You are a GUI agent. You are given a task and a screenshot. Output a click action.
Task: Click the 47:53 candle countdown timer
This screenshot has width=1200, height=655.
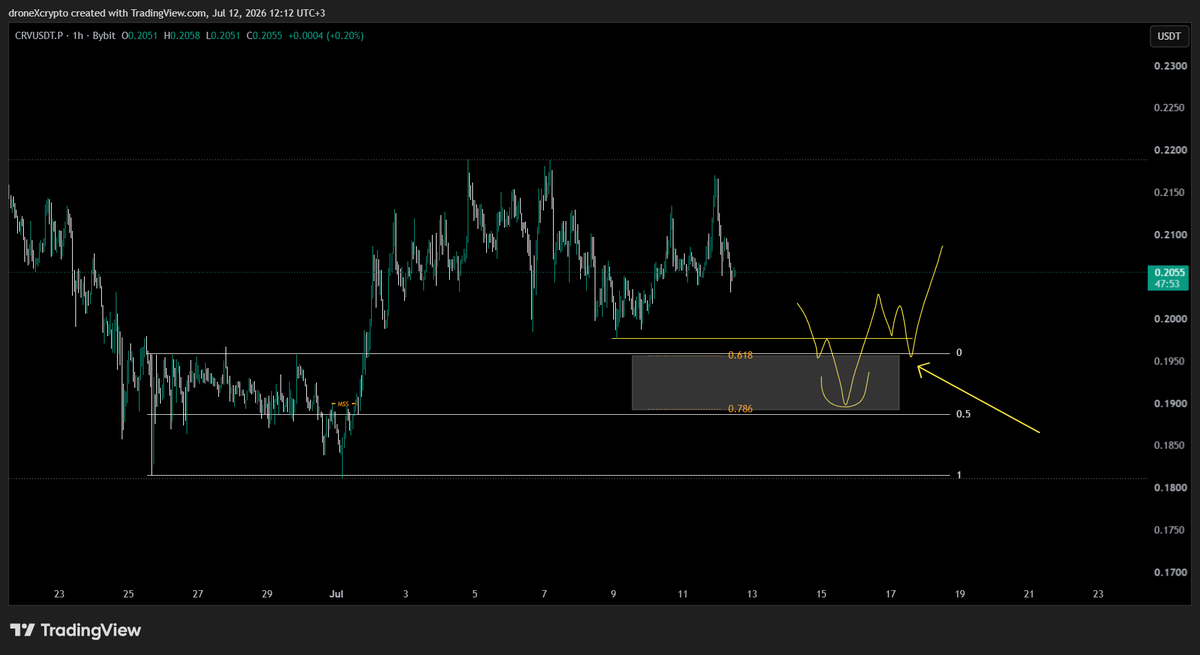click(1169, 284)
